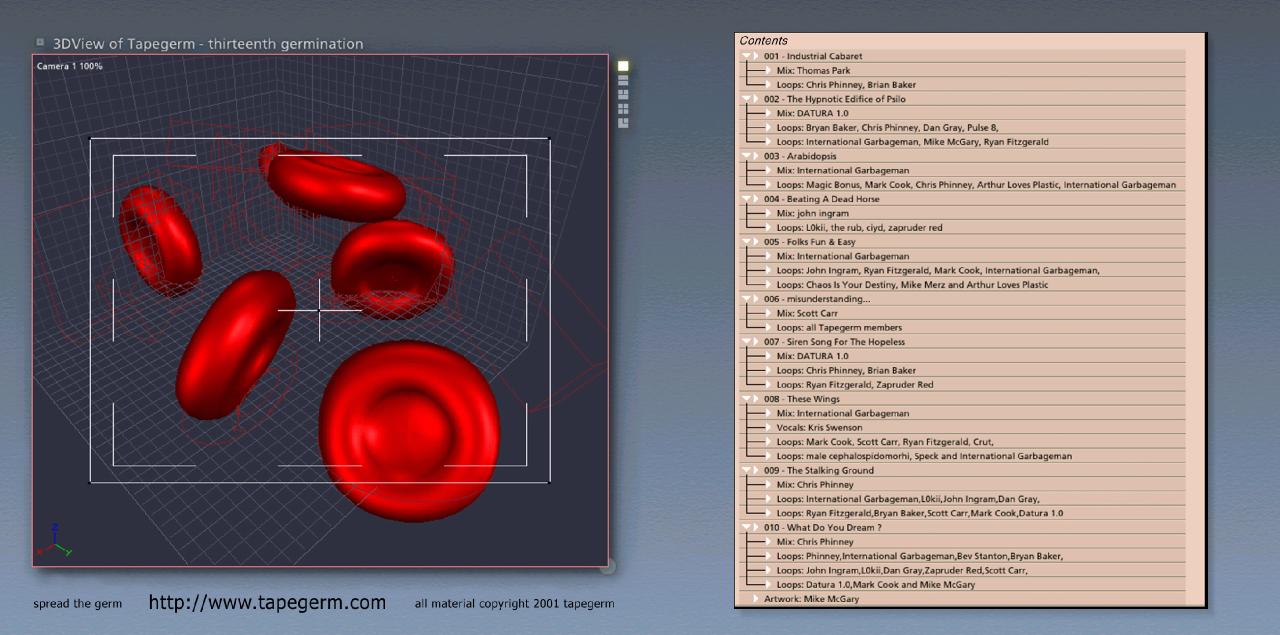This screenshot has width=1280, height=635.
Task: Choose the three-pane view layout icon
Action: 623,94
